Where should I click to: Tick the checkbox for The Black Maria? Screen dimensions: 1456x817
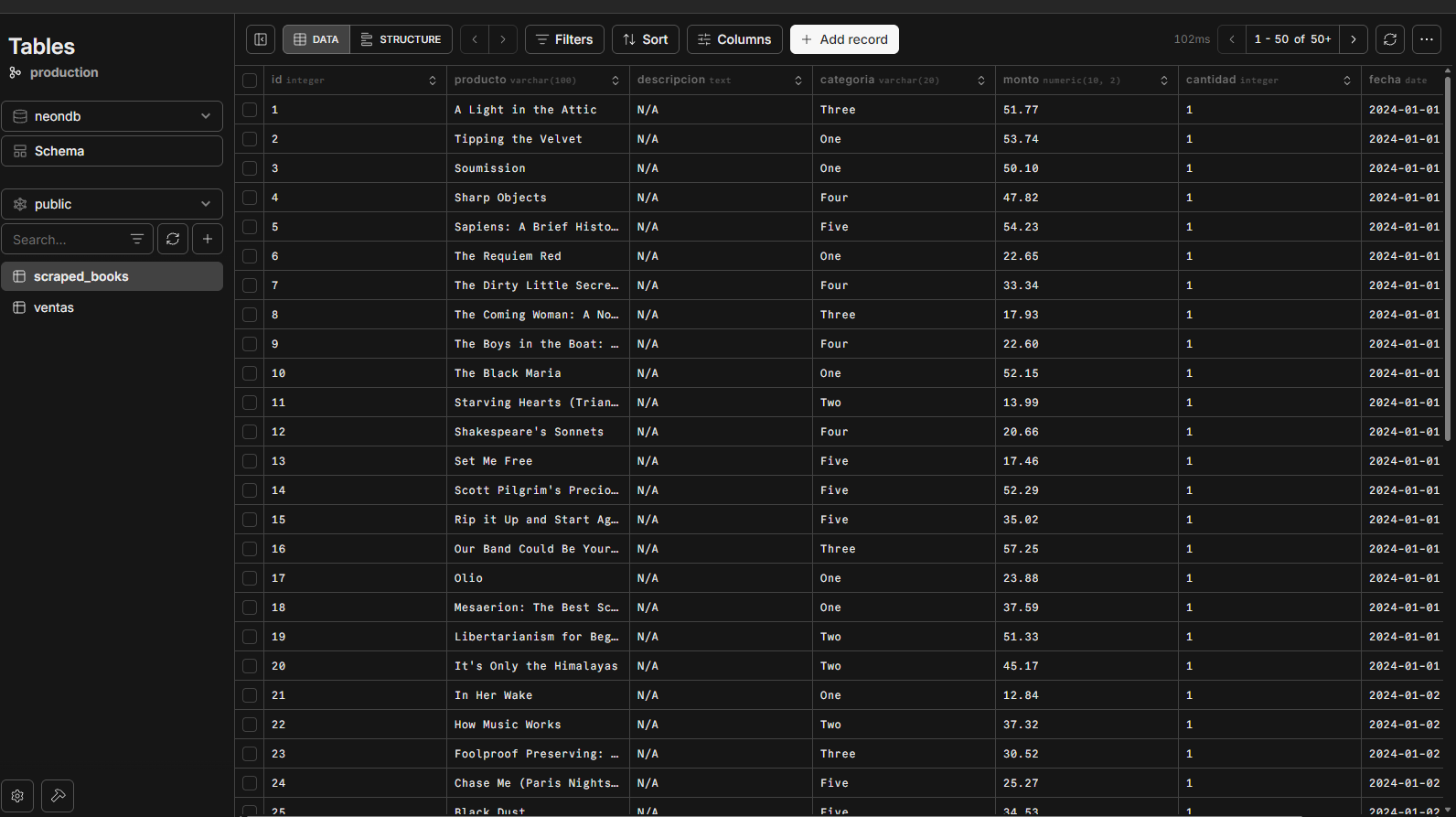click(x=250, y=373)
